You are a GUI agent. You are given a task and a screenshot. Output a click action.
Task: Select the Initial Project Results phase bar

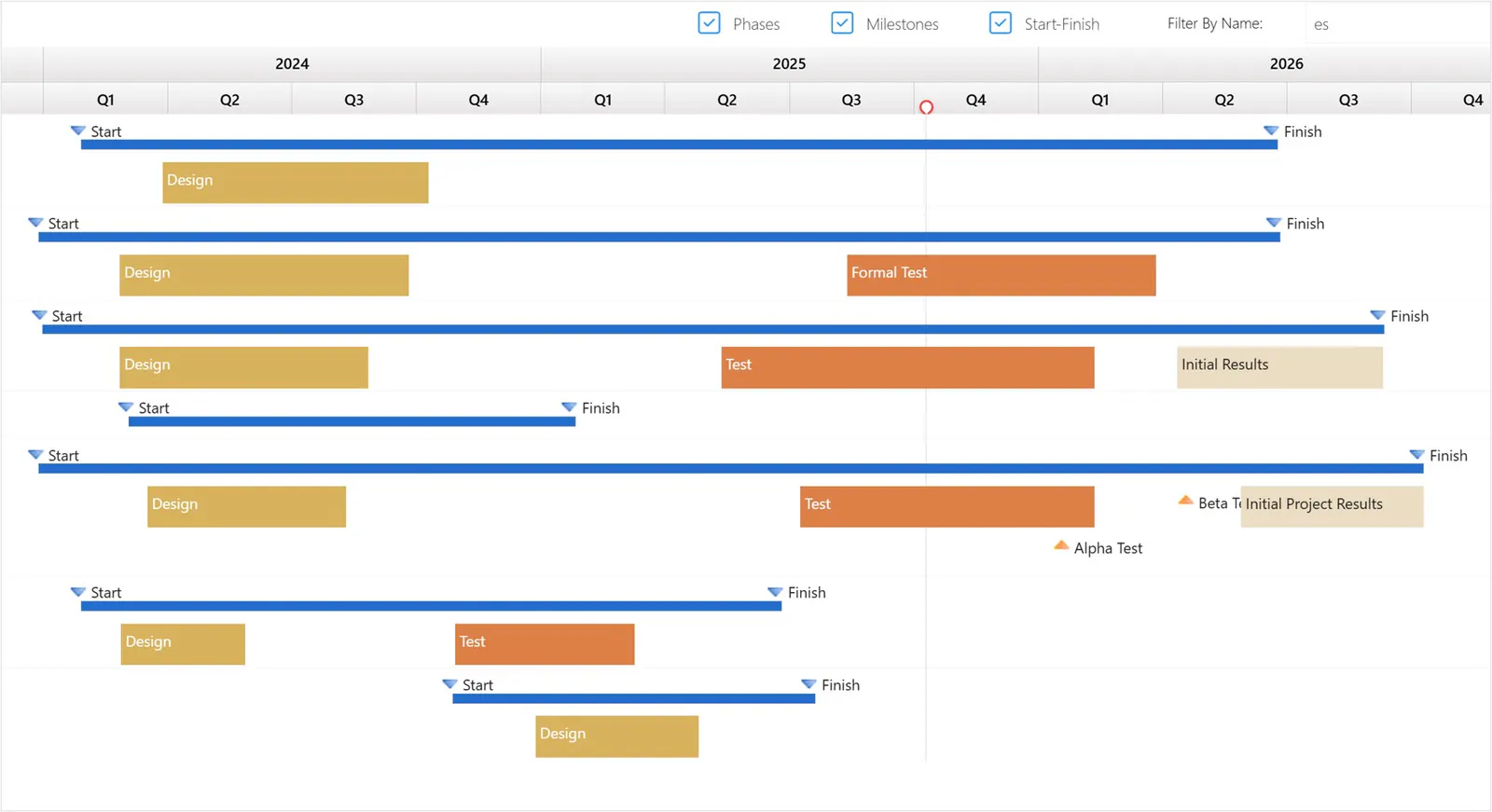click(x=1332, y=506)
